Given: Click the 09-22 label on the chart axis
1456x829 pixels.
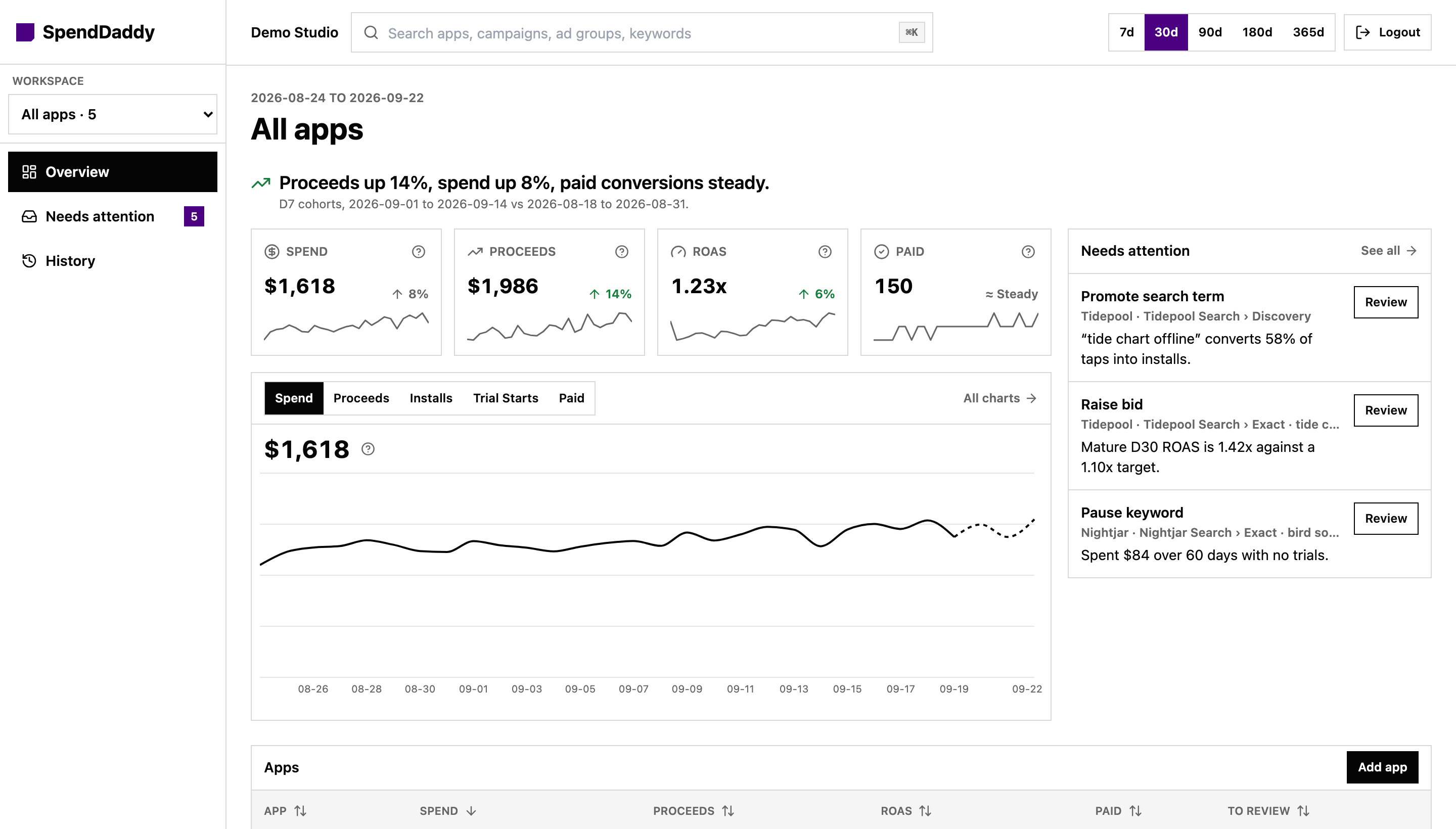Looking at the screenshot, I should pos(1027,689).
